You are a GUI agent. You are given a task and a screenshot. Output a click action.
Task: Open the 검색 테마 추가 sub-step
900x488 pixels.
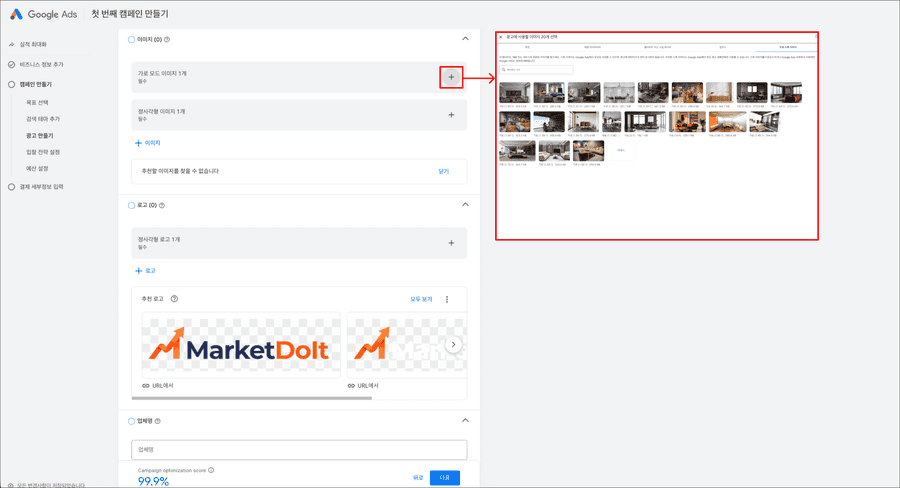[x=42, y=119]
